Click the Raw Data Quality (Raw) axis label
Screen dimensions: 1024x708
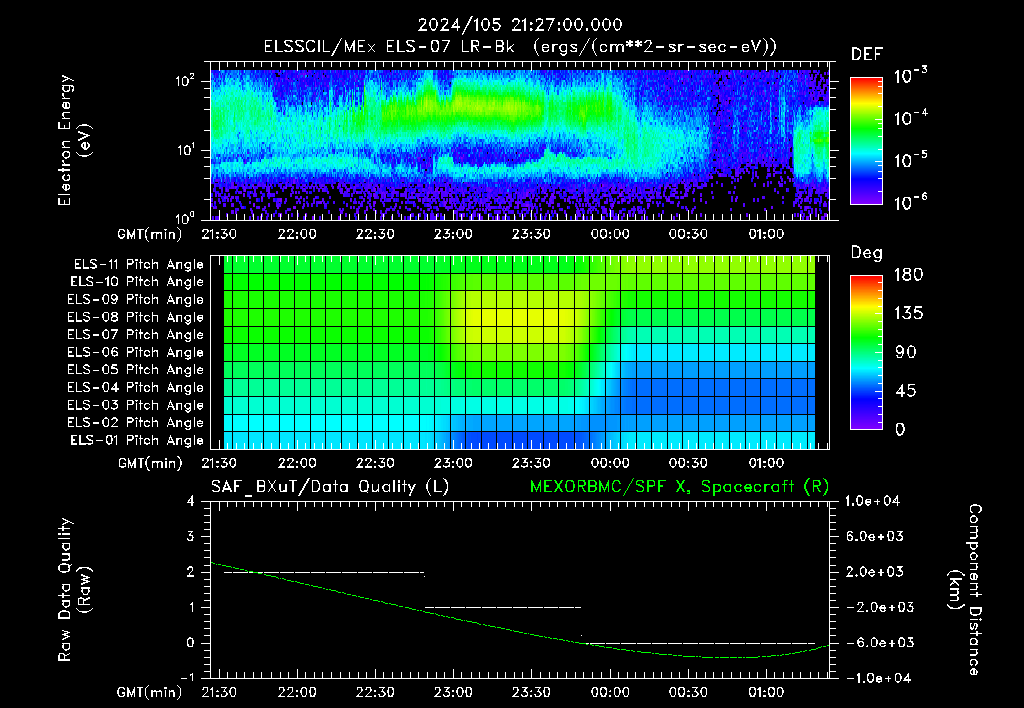click(x=74, y=590)
